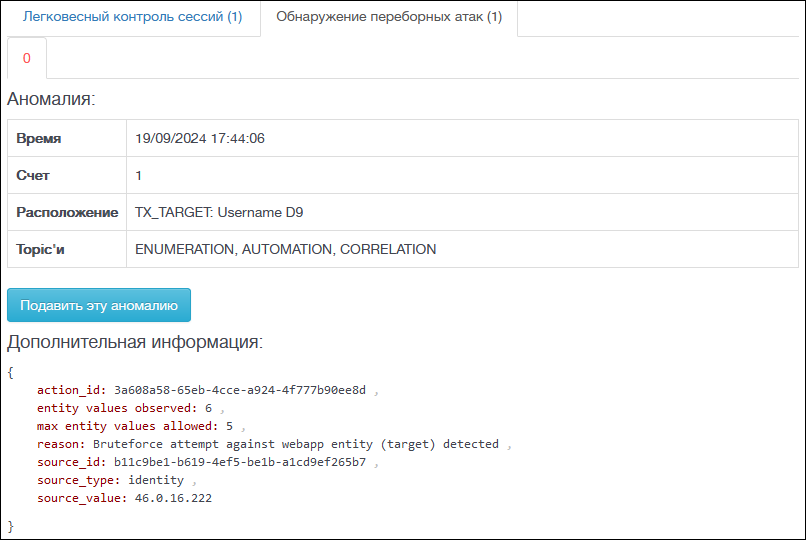806x540 pixels.
Task: Select action_id value 3a608a58-65eb-4cce-a924-4f777b90ee8d
Action: point(240,390)
